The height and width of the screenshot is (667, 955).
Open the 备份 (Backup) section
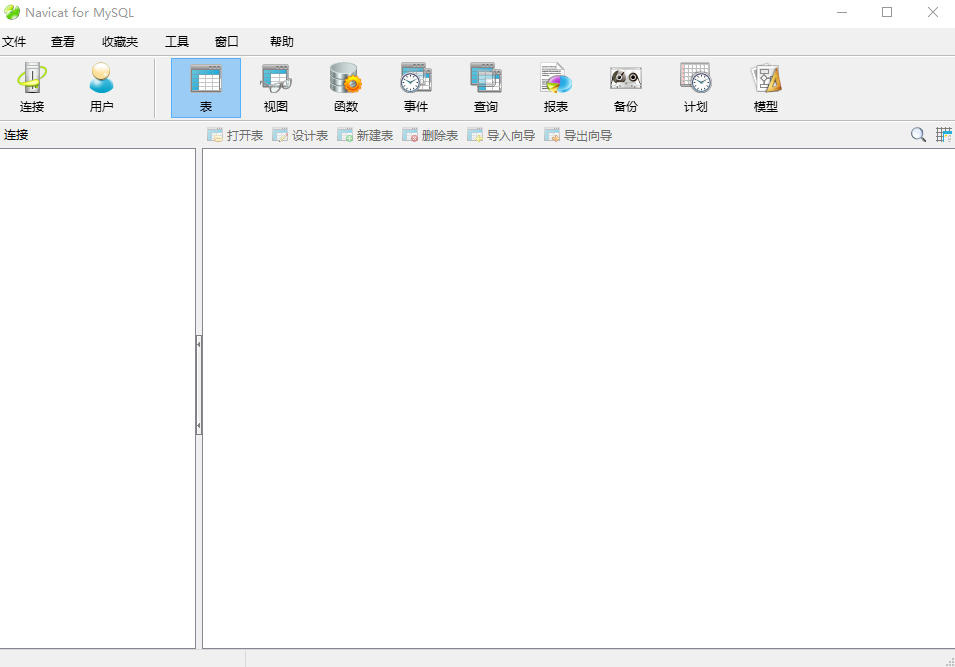pyautogui.click(x=626, y=88)
